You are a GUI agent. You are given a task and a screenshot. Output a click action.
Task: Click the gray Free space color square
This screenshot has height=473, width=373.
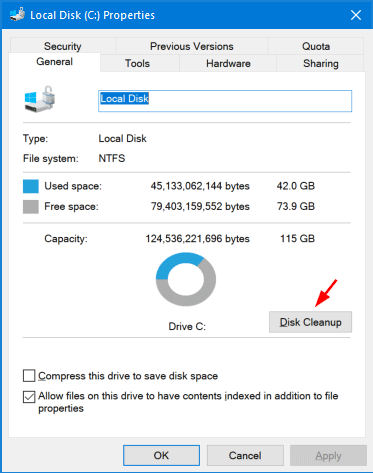[x=31, y=207]
